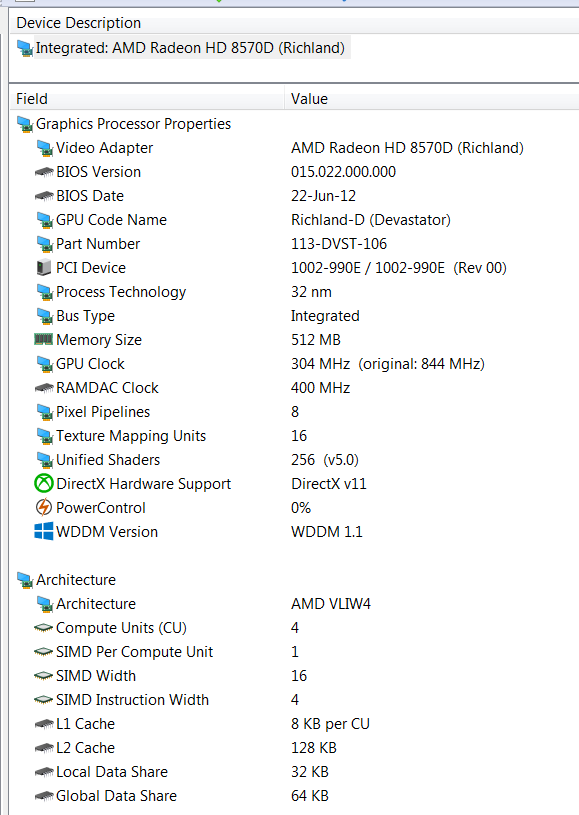Click the Video Adapter row icon
The height and width of the screenshot is (815, 579).
(45, 148)
